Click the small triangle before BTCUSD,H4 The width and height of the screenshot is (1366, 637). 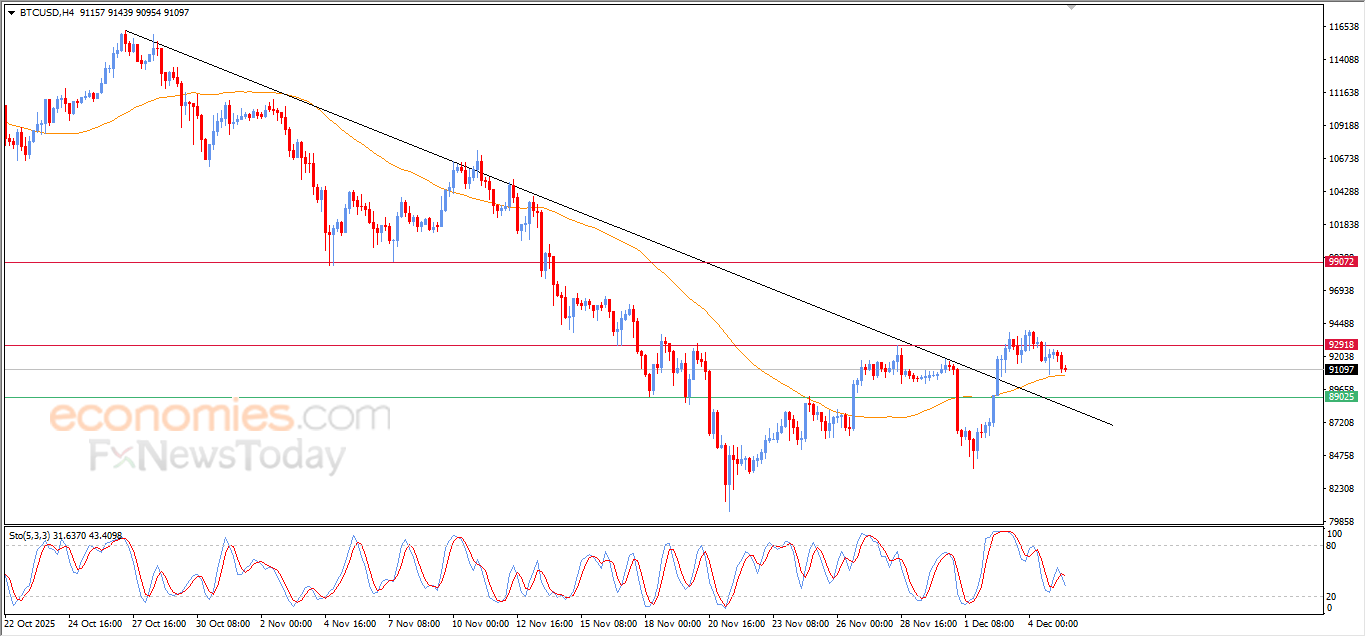coord(11,12)
